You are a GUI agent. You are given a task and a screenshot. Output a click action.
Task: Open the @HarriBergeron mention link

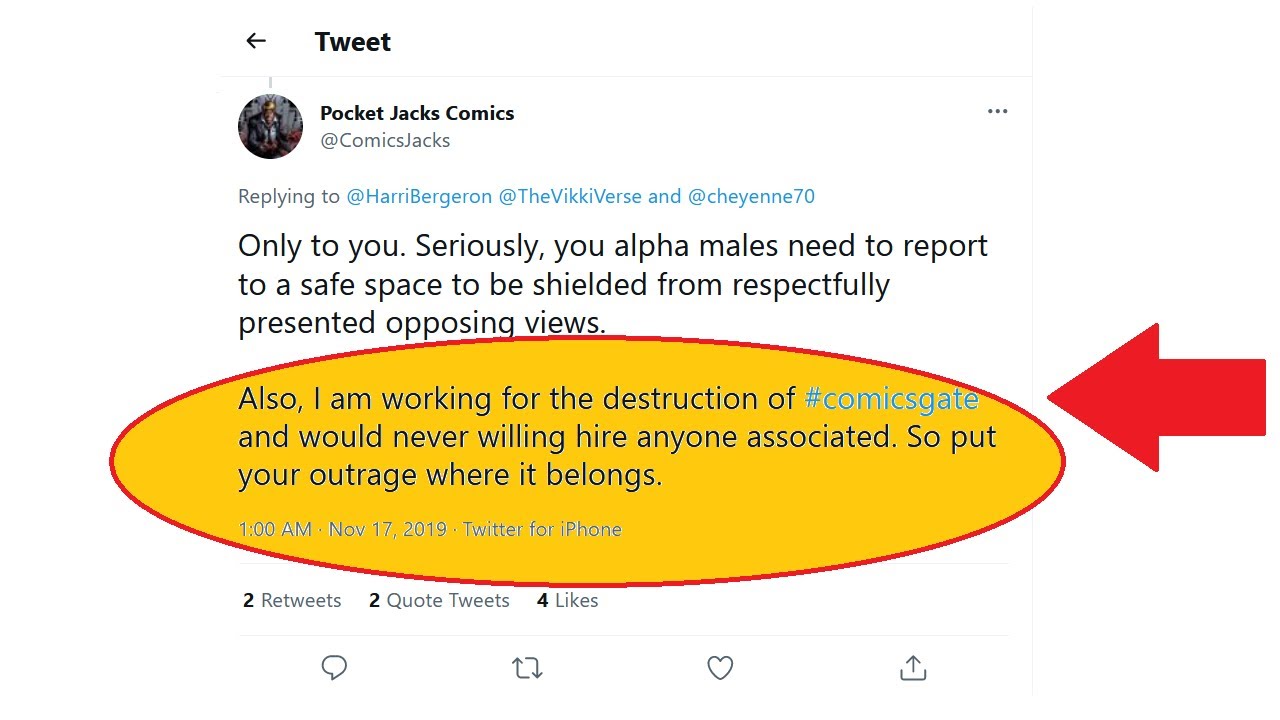pos(419,196)
